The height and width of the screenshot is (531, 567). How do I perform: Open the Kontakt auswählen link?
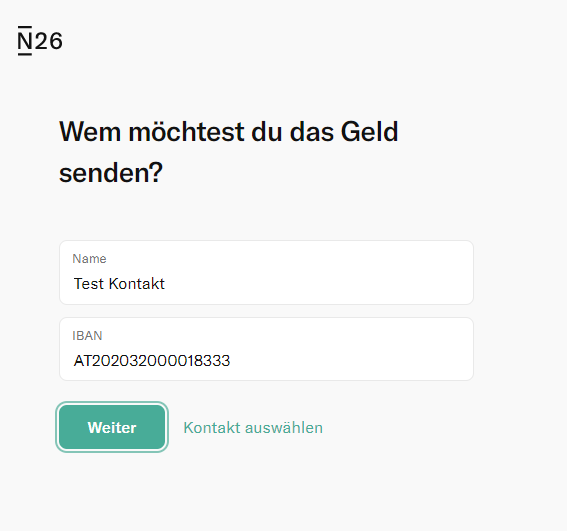(253, 428)
